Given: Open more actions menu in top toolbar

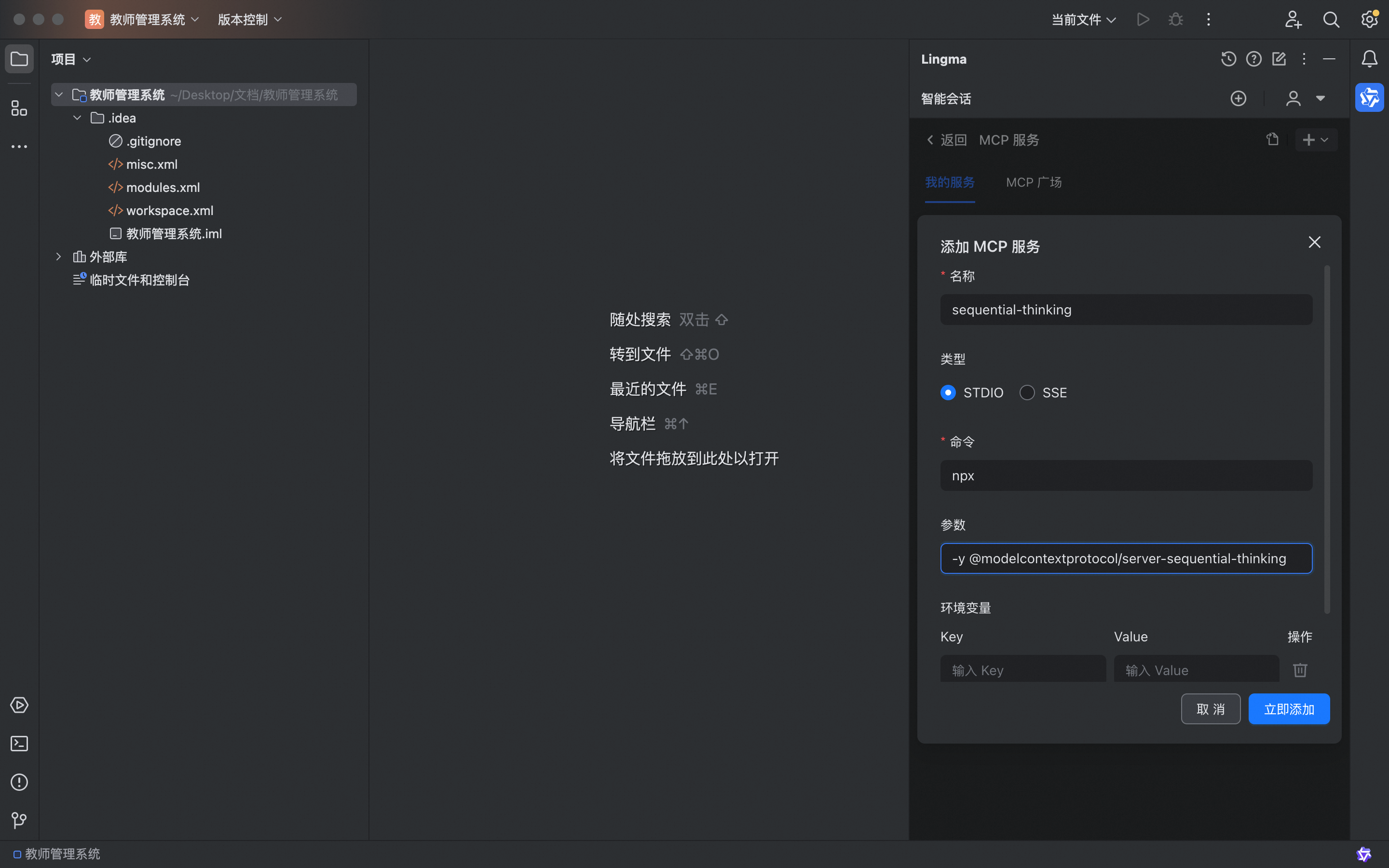Looking at the screenshot, I should [1208, 19].
